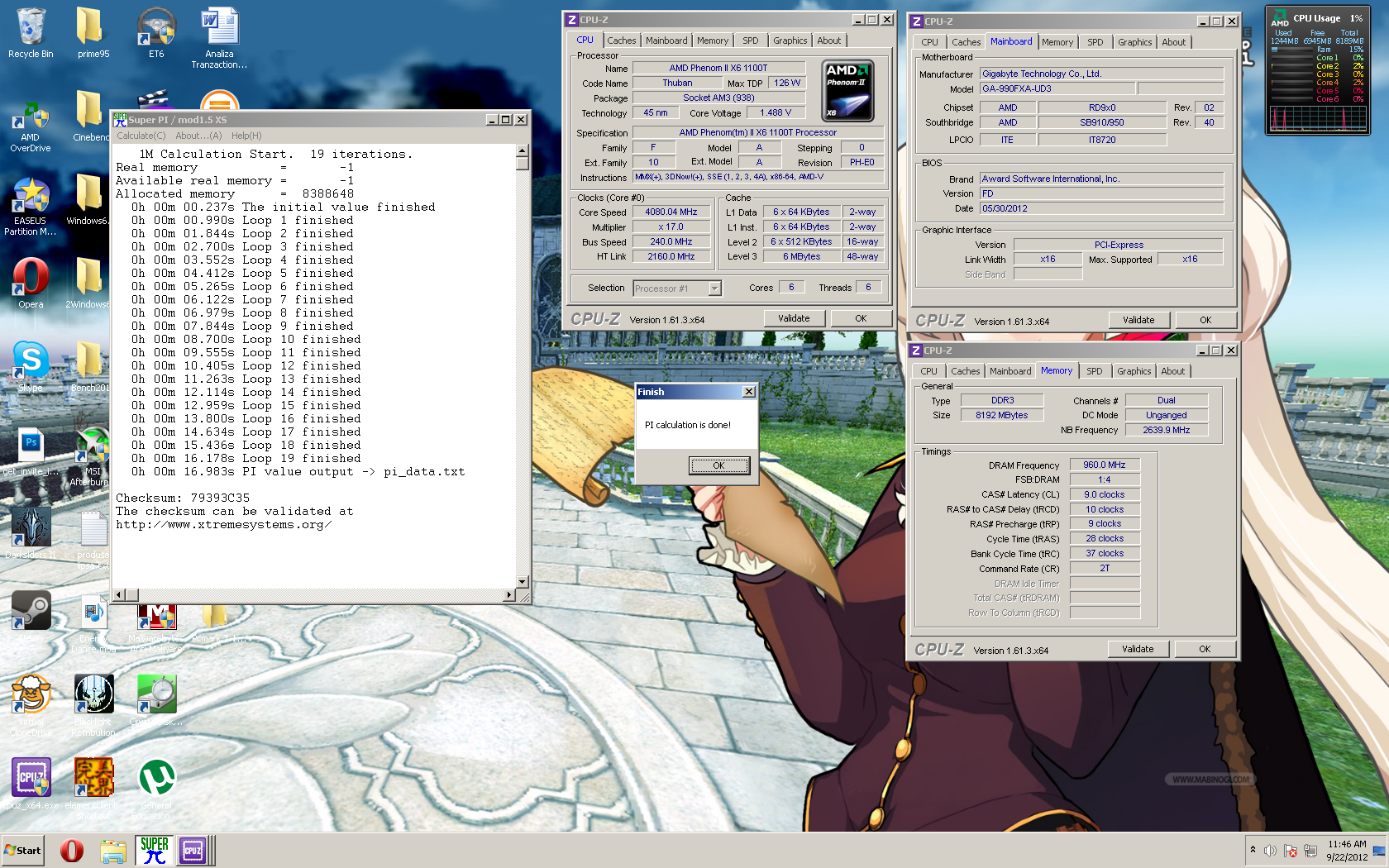Click Super PI vertical scrollbar down arrow
The width and height of the screenshot is (1389, 868).
[522, 582]
